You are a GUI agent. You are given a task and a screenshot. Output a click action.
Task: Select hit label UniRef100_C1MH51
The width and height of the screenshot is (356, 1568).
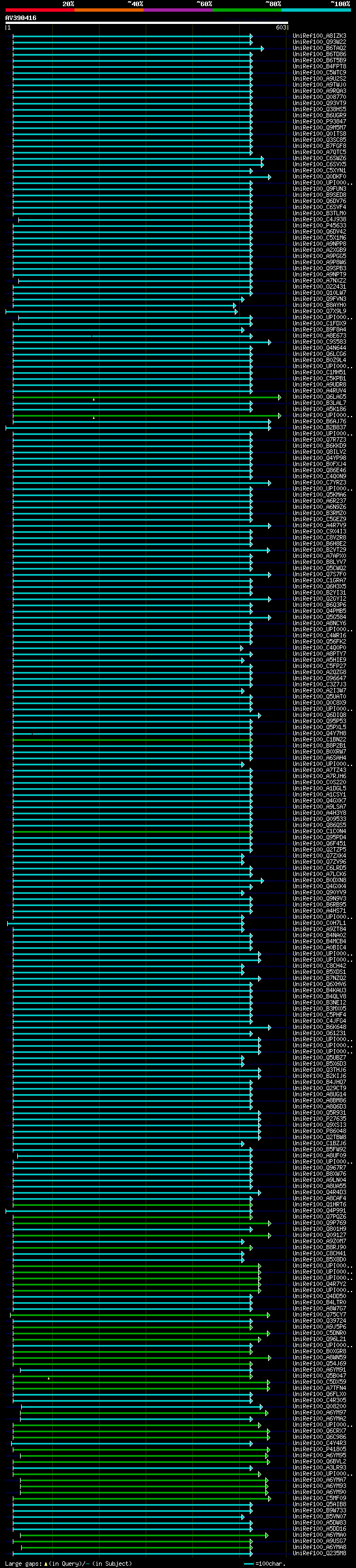[319, 373]
